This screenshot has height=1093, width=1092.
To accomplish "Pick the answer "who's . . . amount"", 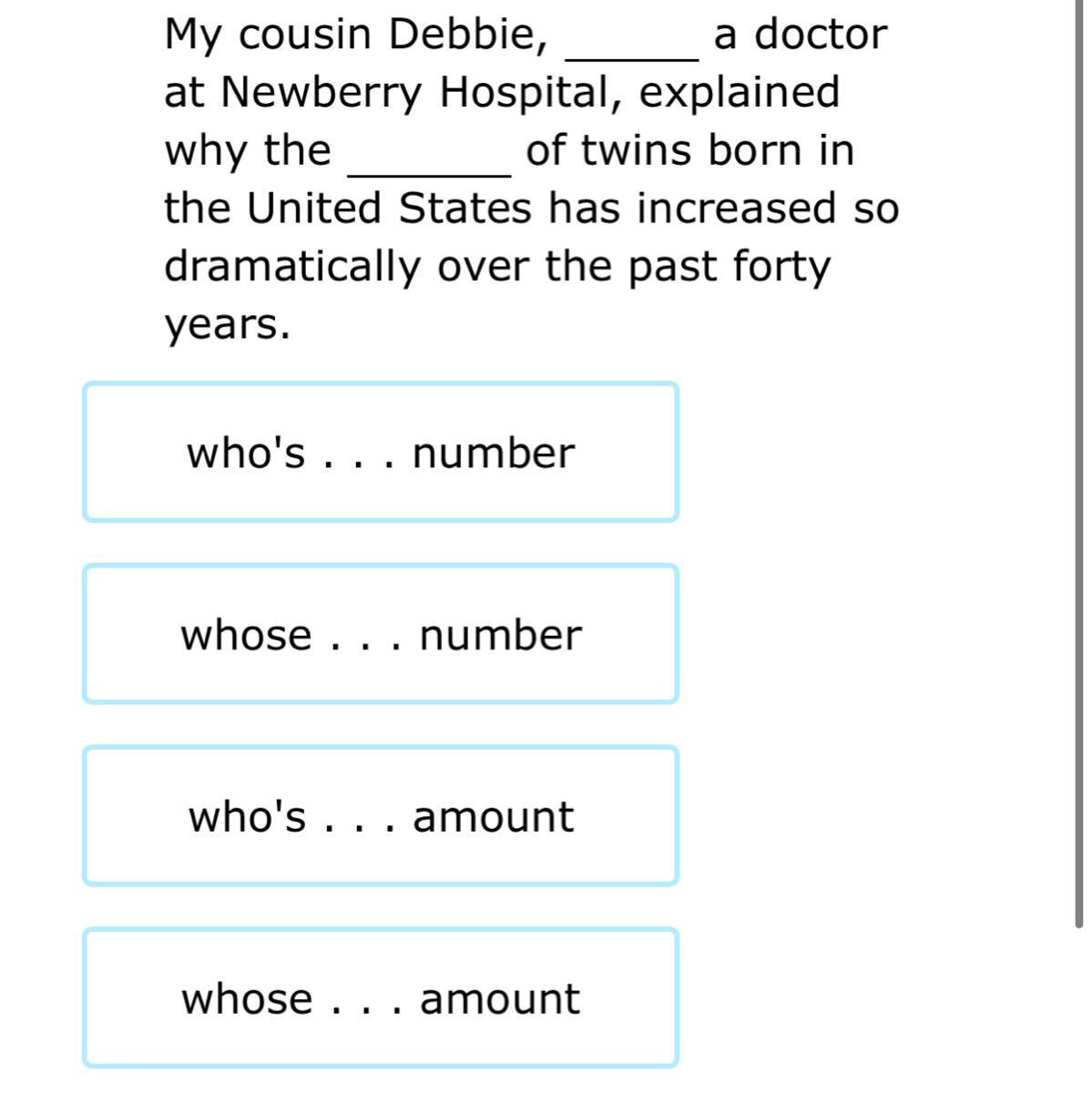I will (381, 815).
